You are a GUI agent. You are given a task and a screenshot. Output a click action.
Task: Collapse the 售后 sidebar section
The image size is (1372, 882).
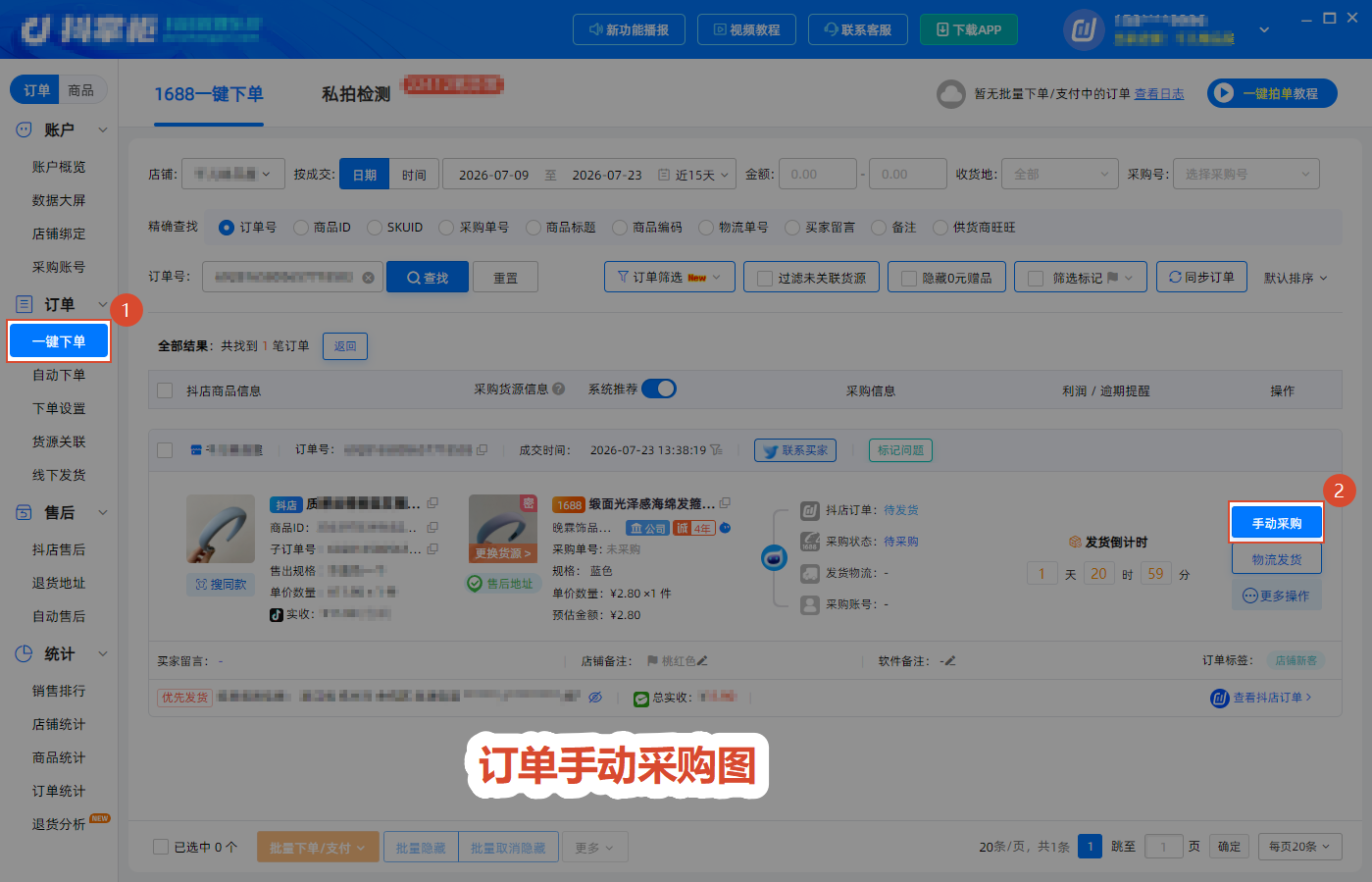pyautogui.click(x=103, y=512)
